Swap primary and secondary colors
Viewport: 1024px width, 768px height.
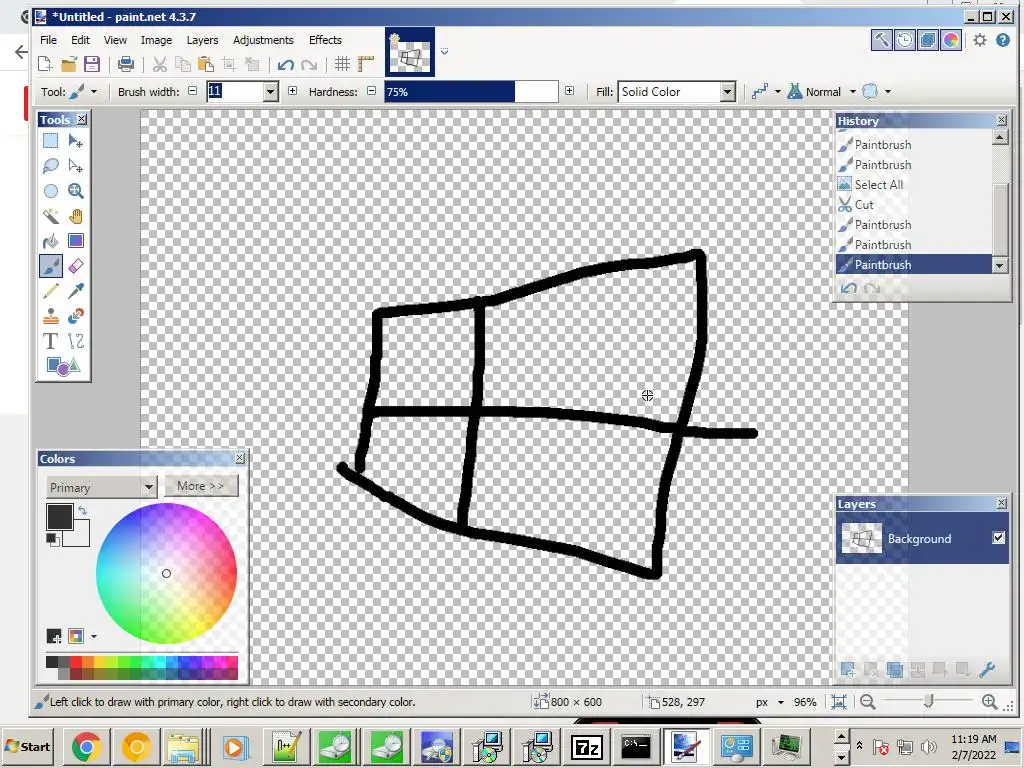tap(83, 510)
